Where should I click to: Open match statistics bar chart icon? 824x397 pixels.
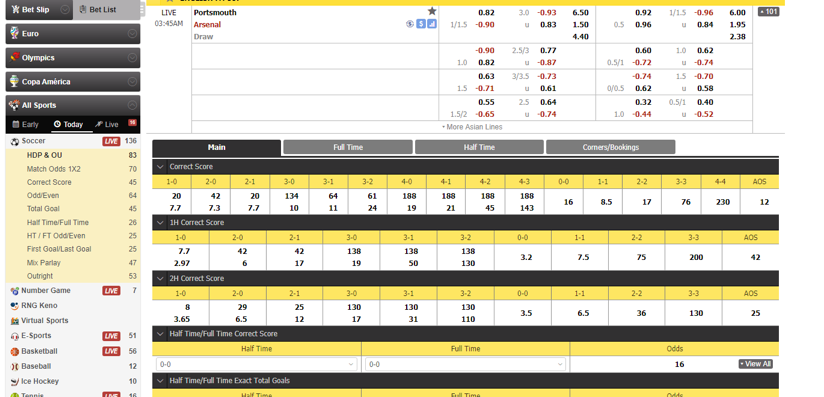coord(432,24)
